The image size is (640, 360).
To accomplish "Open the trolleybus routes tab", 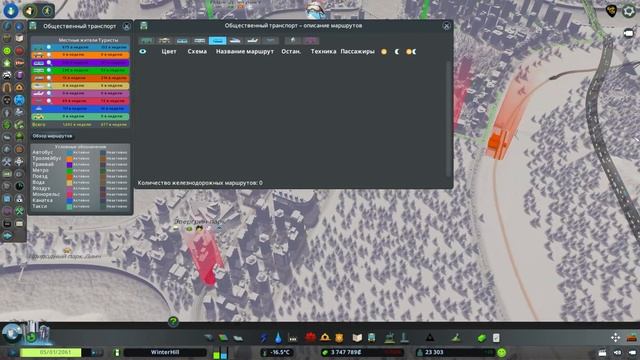I will (164, 40).
